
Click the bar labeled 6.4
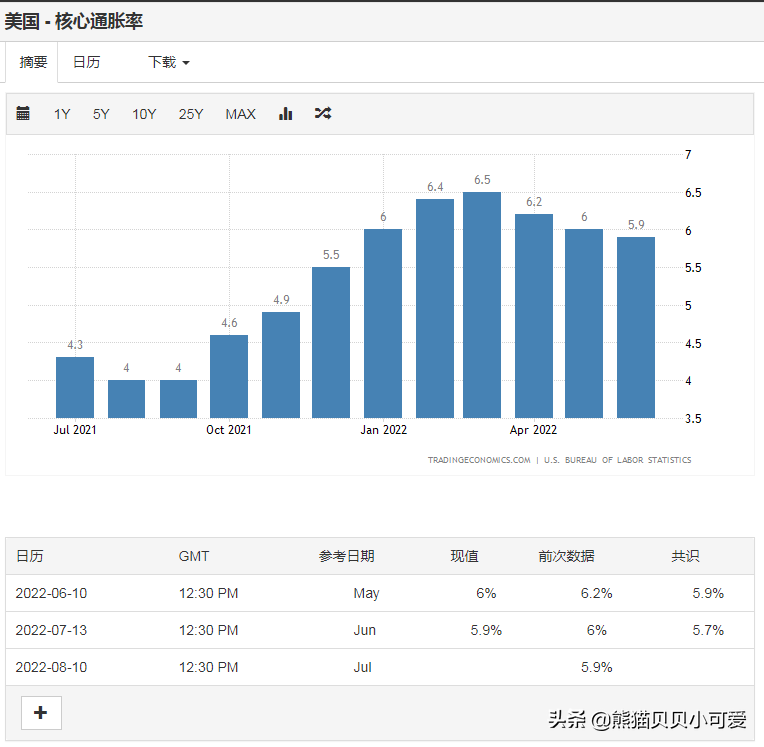(x=435, y=308)
